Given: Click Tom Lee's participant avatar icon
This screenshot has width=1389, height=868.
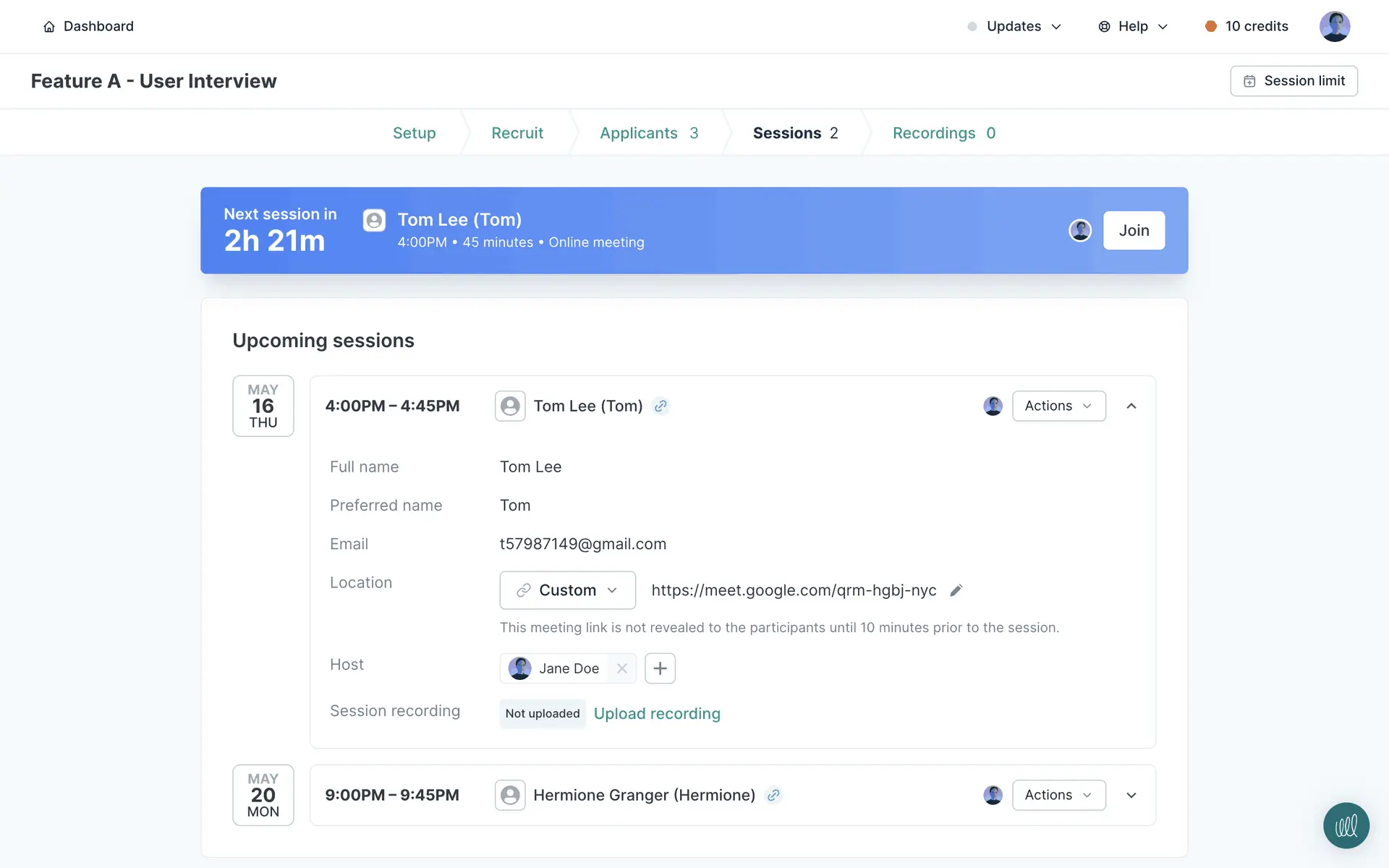Looking at the screenshot, I should pyautogui.click(x=510, y=406).
